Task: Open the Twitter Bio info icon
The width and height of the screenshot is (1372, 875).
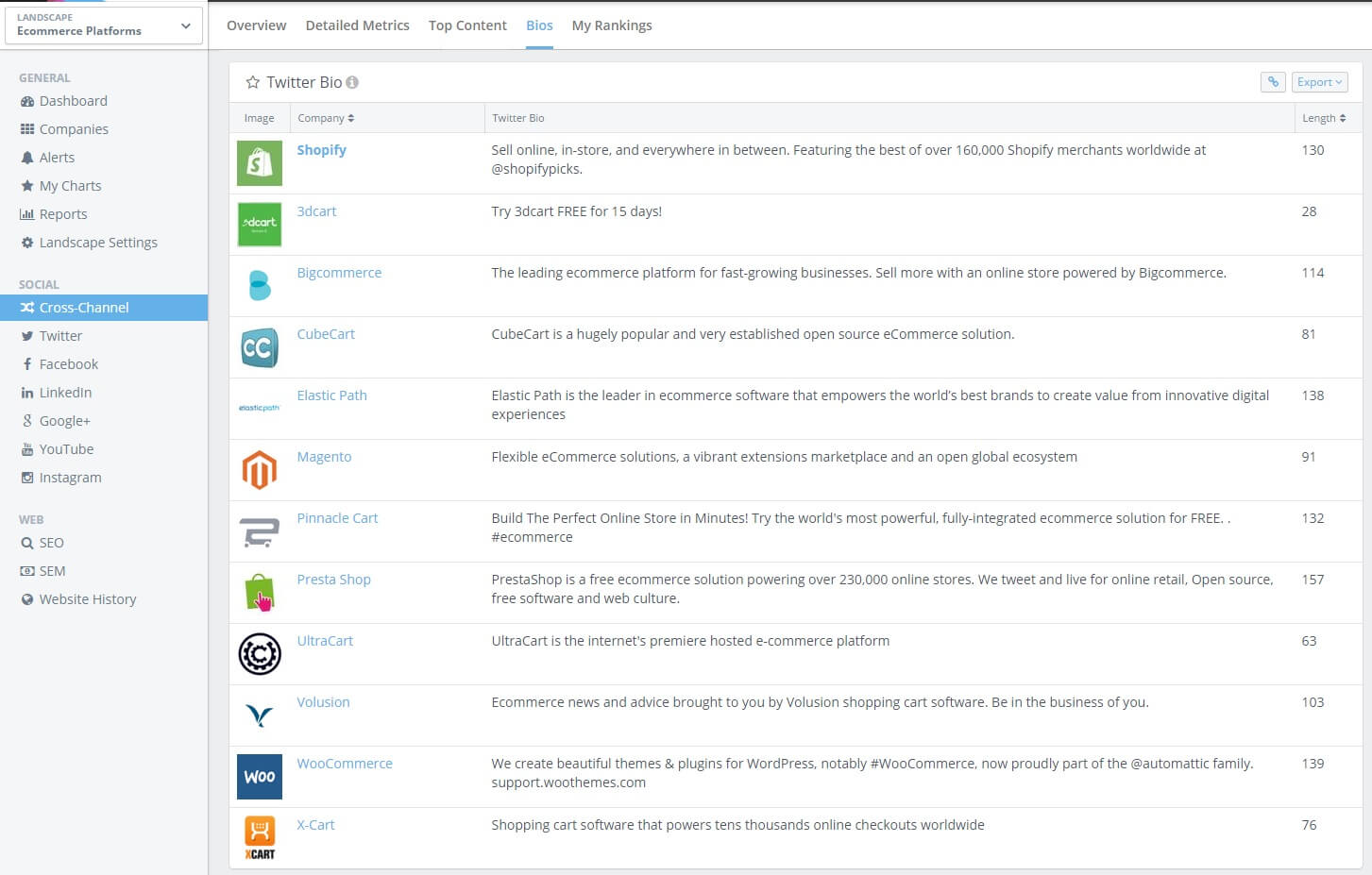Action: (x=352, y=82)
